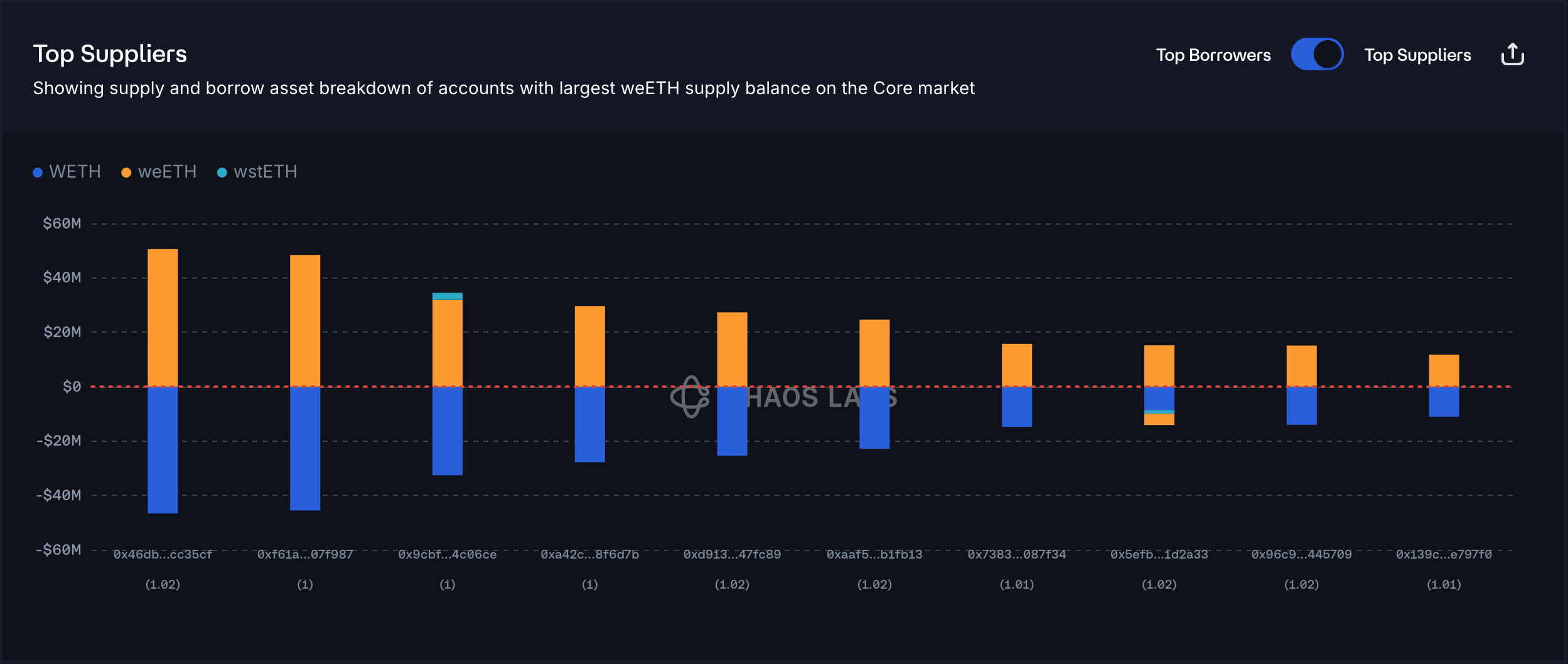Select the Top Suppliers toggle label

click(1417, 55)
